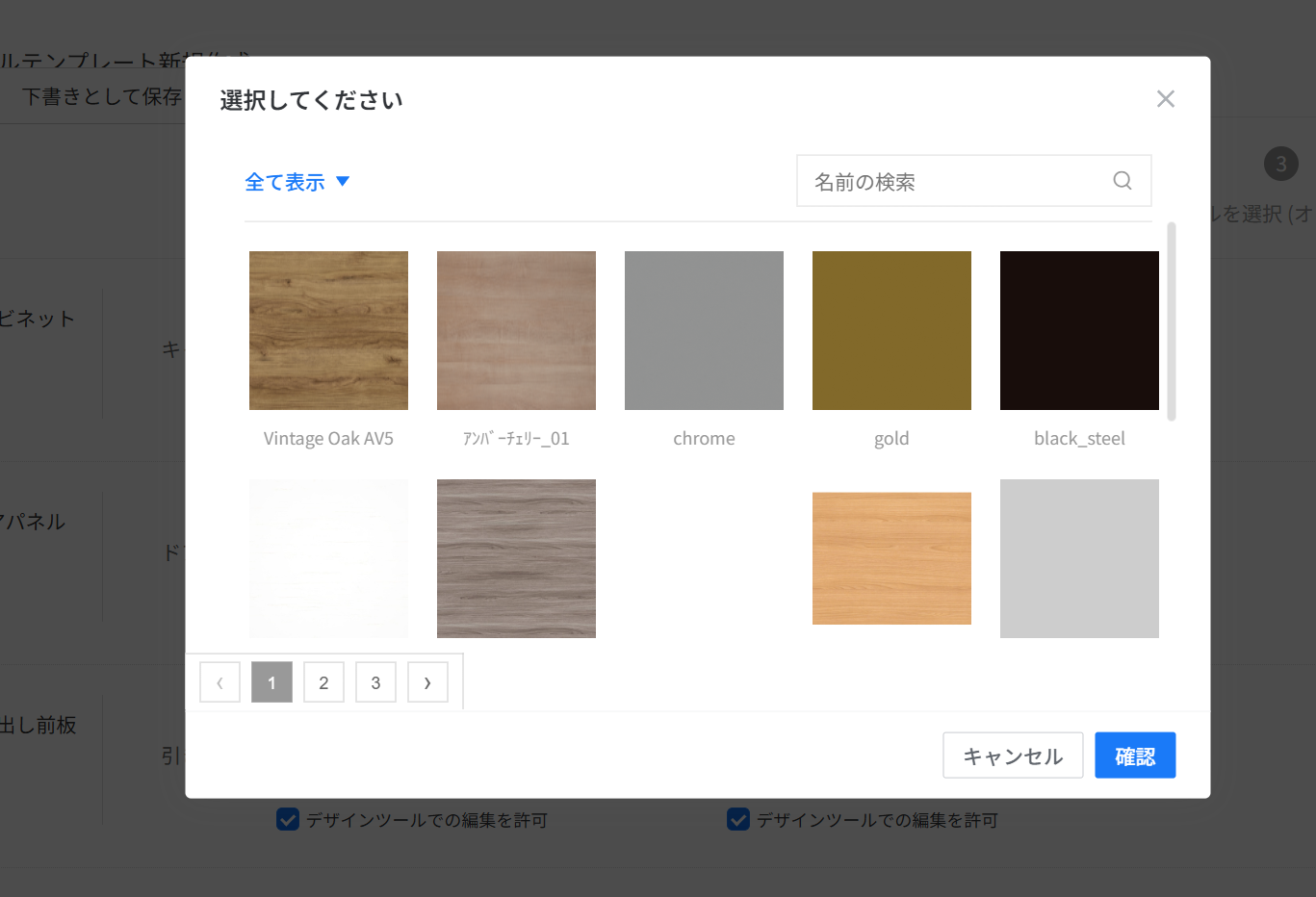Click the 名前の検索 search field

[x=973, y=181]
